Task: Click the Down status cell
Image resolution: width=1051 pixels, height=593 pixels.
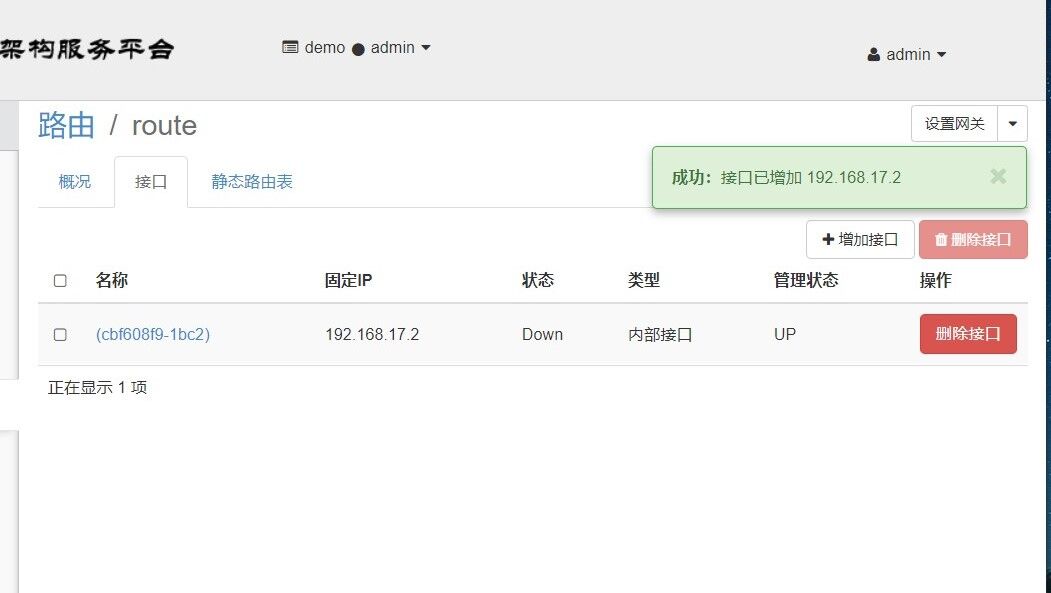Action: coord(542,334)
